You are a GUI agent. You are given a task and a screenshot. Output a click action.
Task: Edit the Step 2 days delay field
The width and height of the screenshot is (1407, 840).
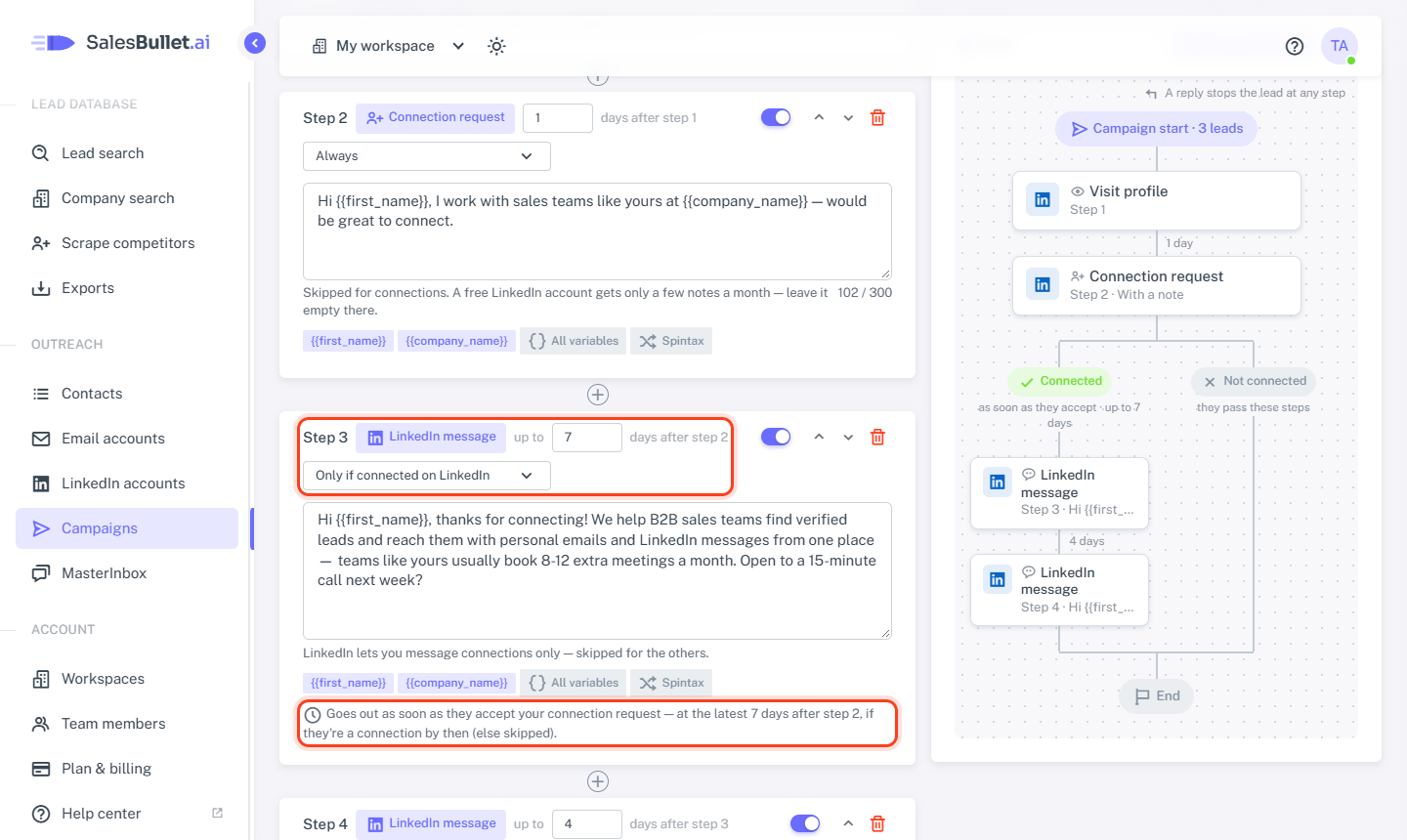pyautogui.click(x=558, y=117)
